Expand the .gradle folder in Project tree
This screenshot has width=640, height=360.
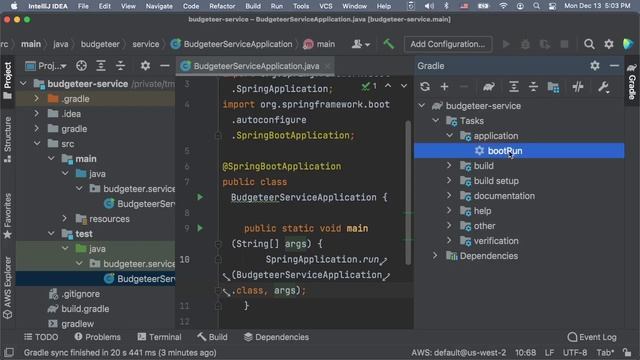[x=37, y=99]
